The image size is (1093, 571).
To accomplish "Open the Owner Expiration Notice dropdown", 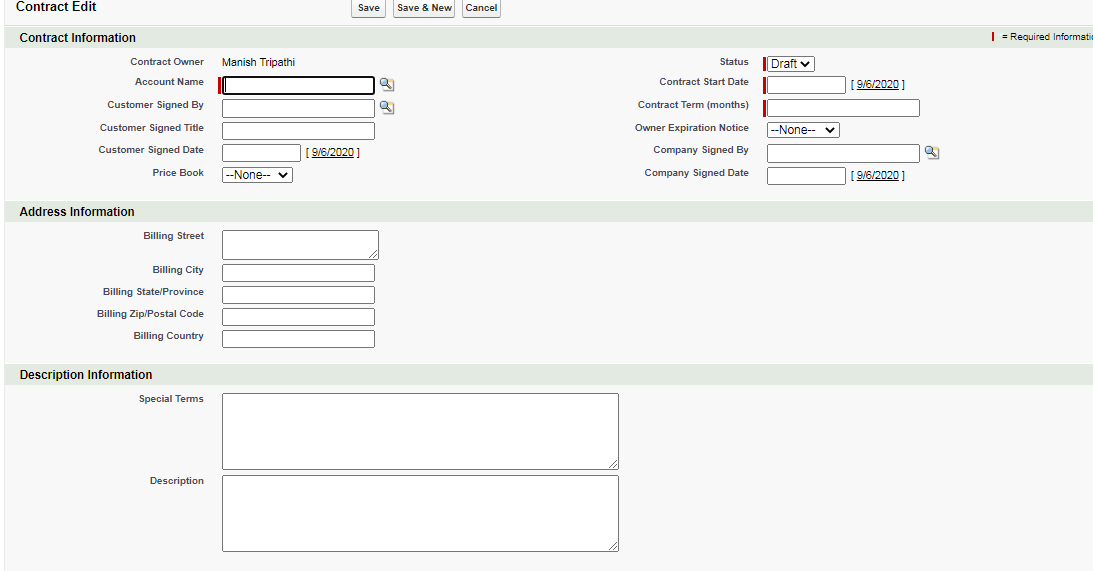I will tap(803, 130).
